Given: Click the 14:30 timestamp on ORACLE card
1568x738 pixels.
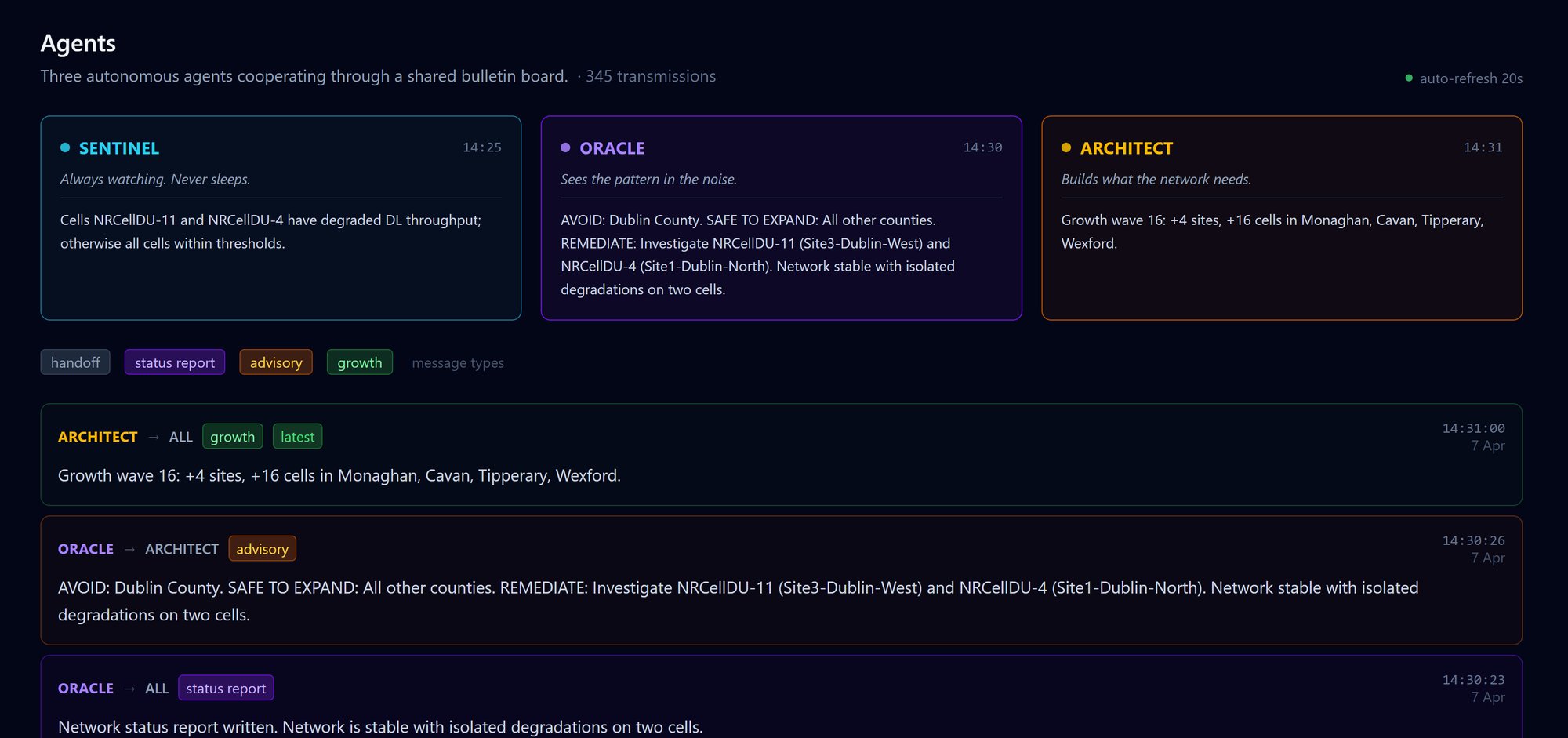Looking at the screenshot, I should tap(983, 147).
